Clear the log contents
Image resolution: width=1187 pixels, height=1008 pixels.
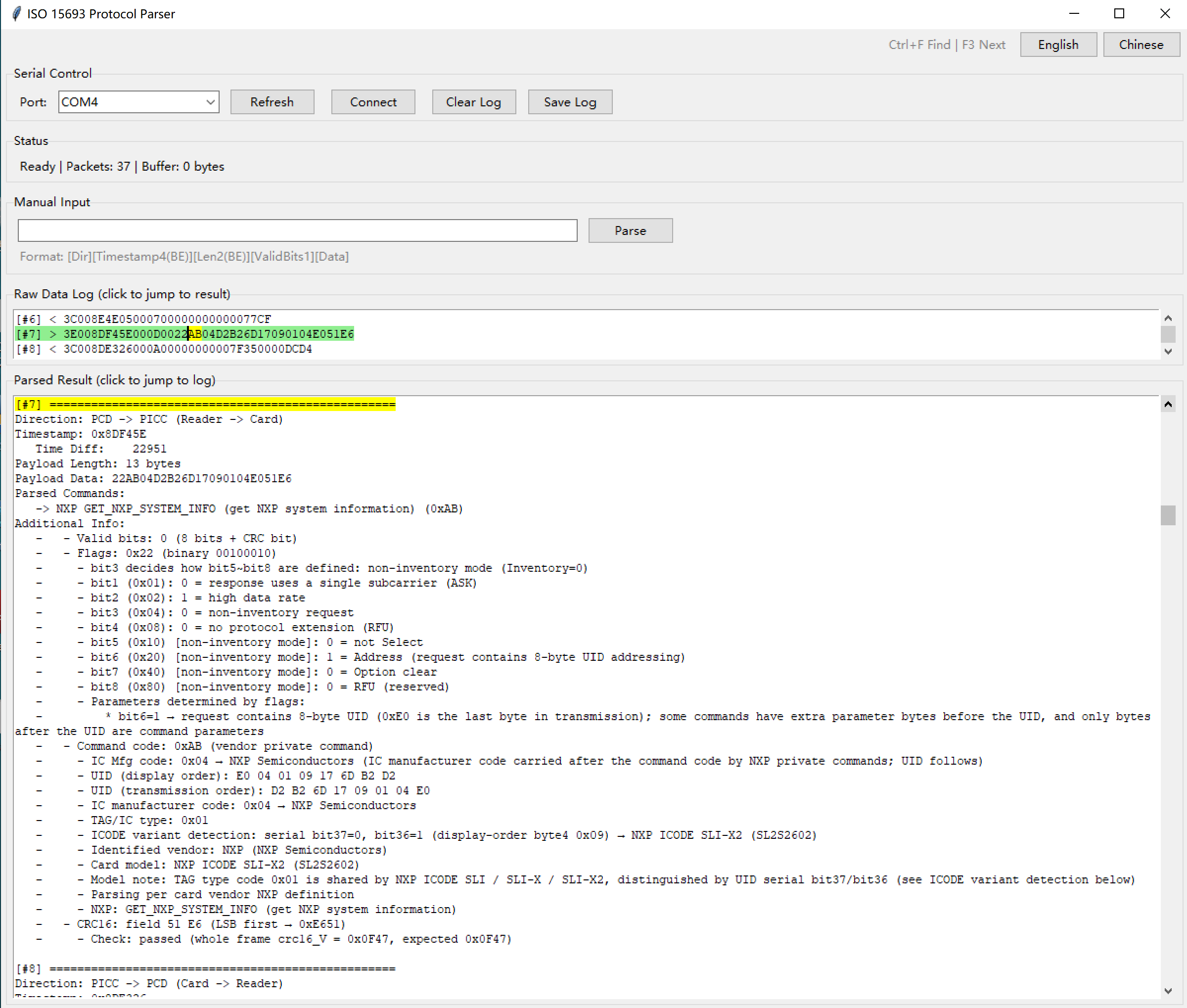(x=474, y=102)
